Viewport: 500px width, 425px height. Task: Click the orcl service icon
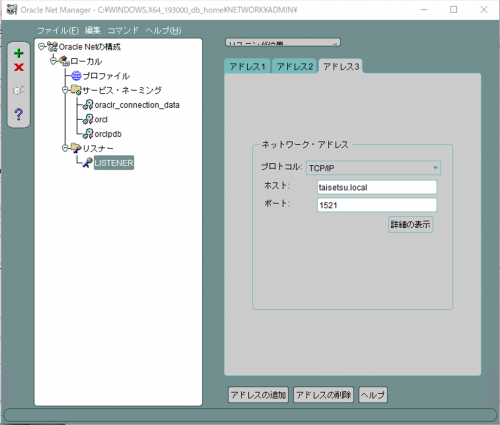point(88,119)
